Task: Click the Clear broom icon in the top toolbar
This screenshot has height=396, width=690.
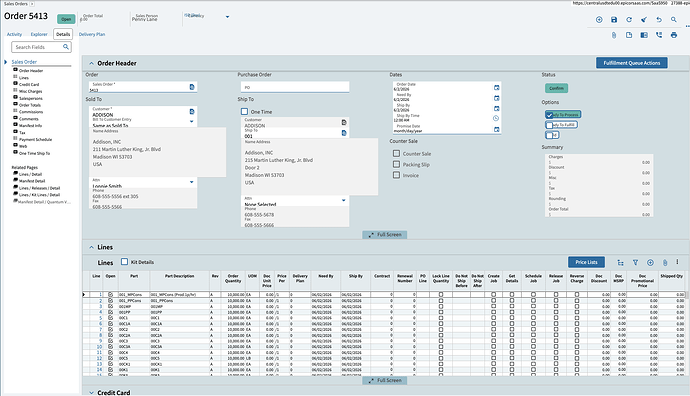Action: pos(644,20)
